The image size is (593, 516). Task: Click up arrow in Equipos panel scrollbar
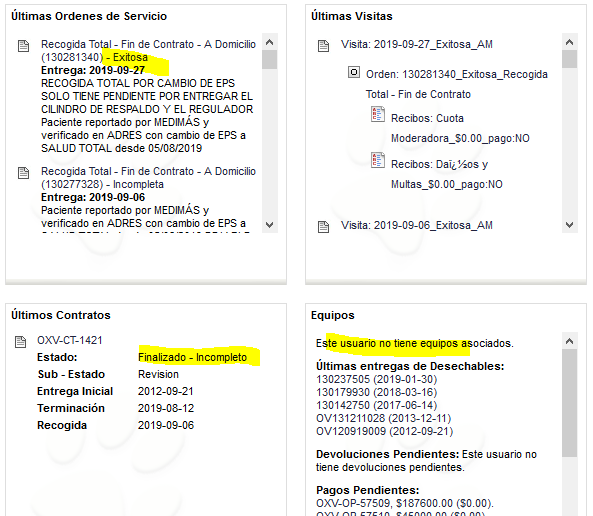coord(569,341)
